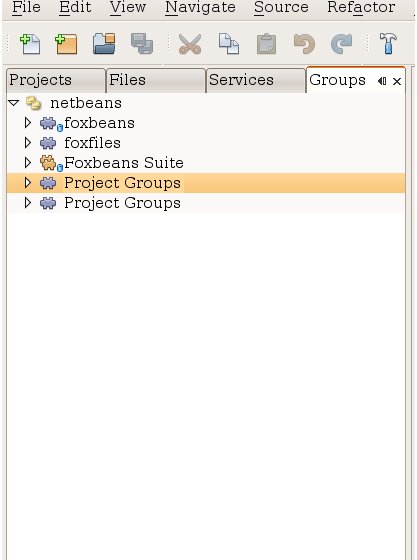Open the View menu
417x560 pixels.
point(127,7)
